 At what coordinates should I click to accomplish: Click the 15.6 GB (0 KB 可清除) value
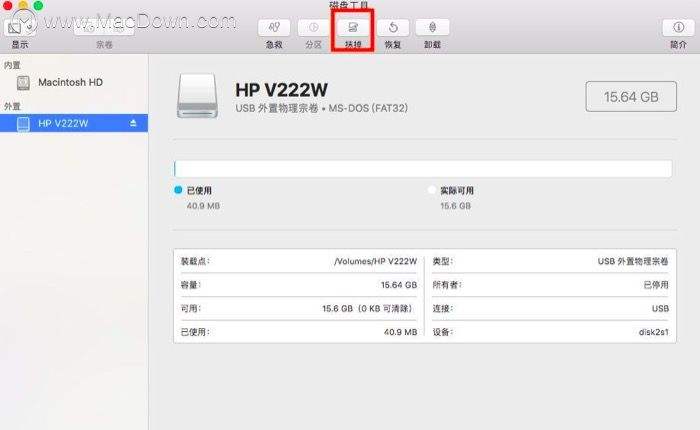(x=368, y=309)
